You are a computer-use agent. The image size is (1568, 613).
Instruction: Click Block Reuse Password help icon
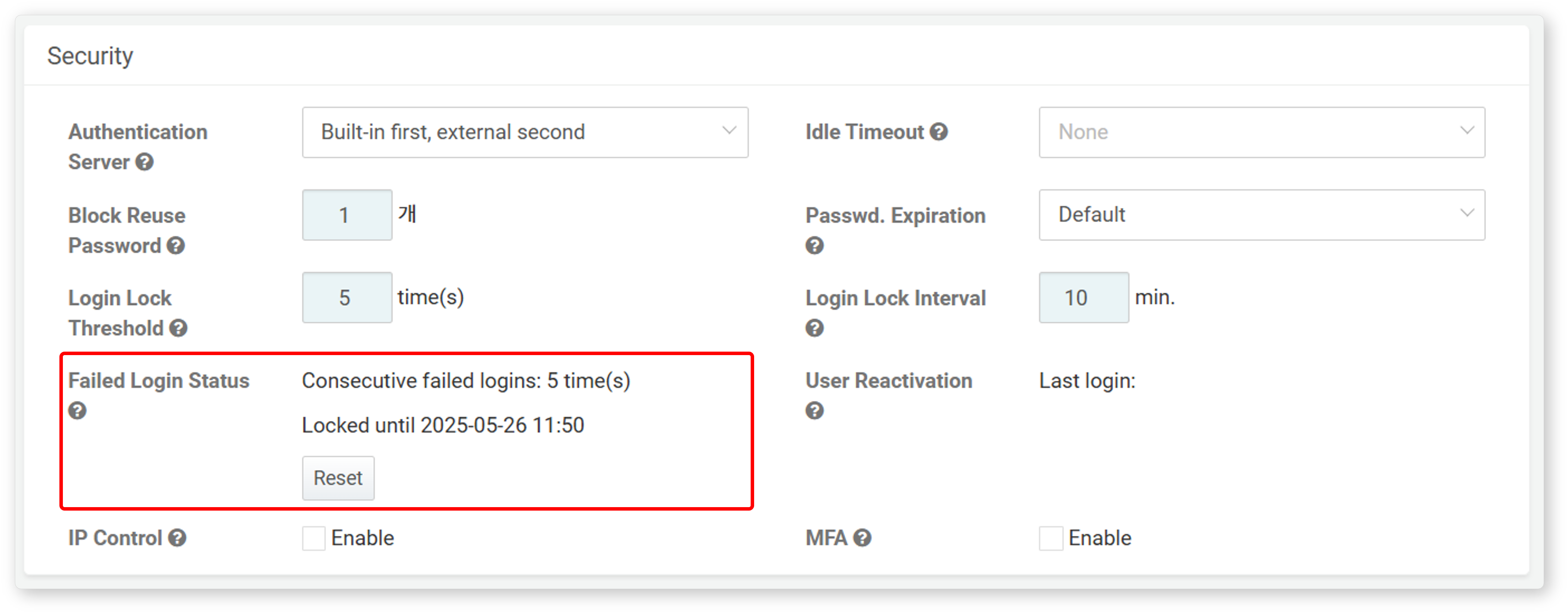tap(176, 246)
